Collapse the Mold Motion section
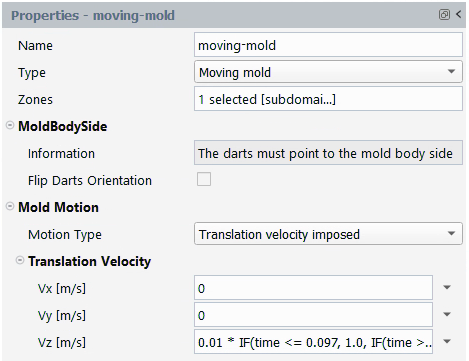The width and height of the screenshot is (469, 361). click(x=10, y=207)
